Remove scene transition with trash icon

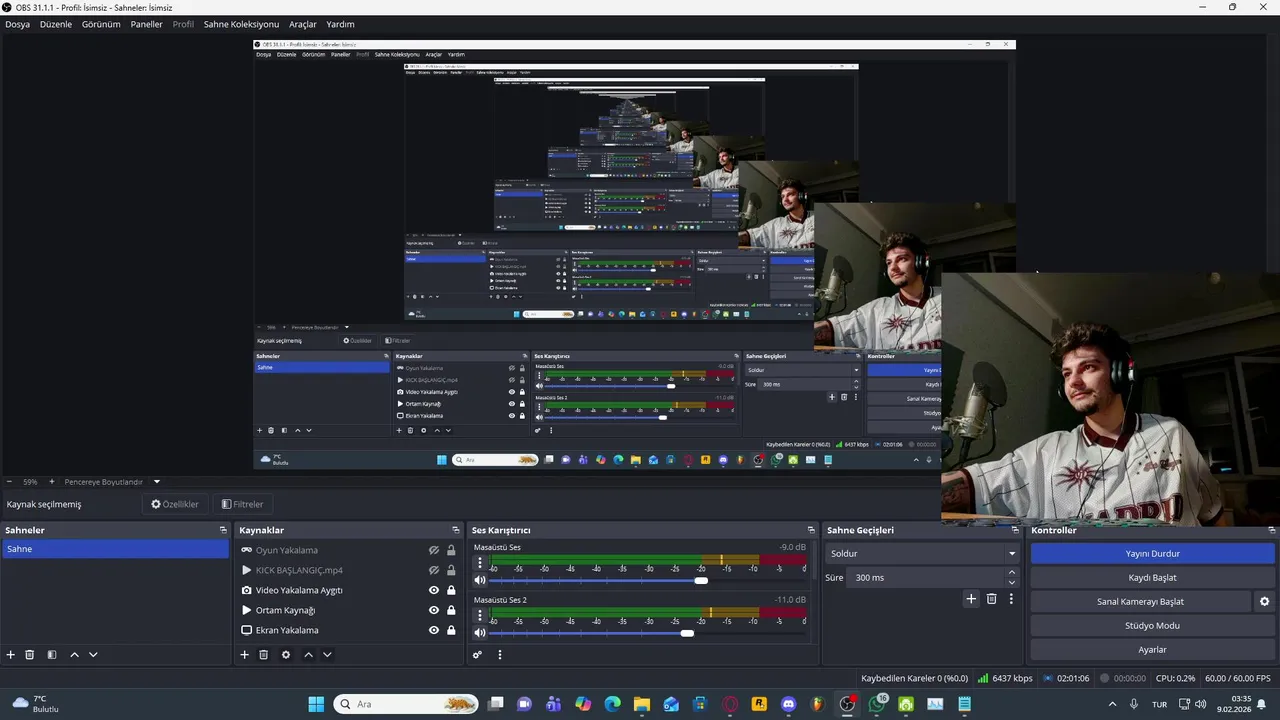tap(992, 599)
